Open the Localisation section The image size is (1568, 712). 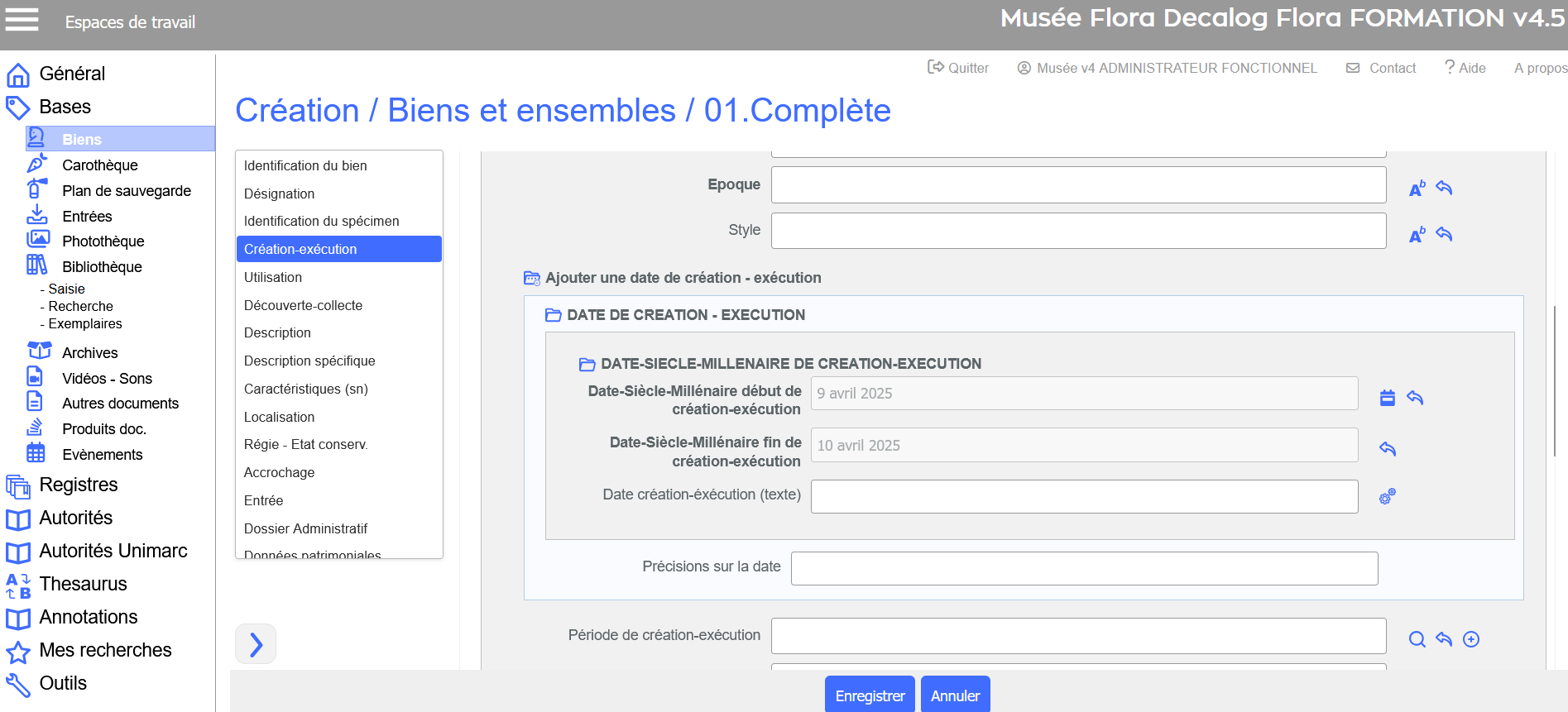279,417
